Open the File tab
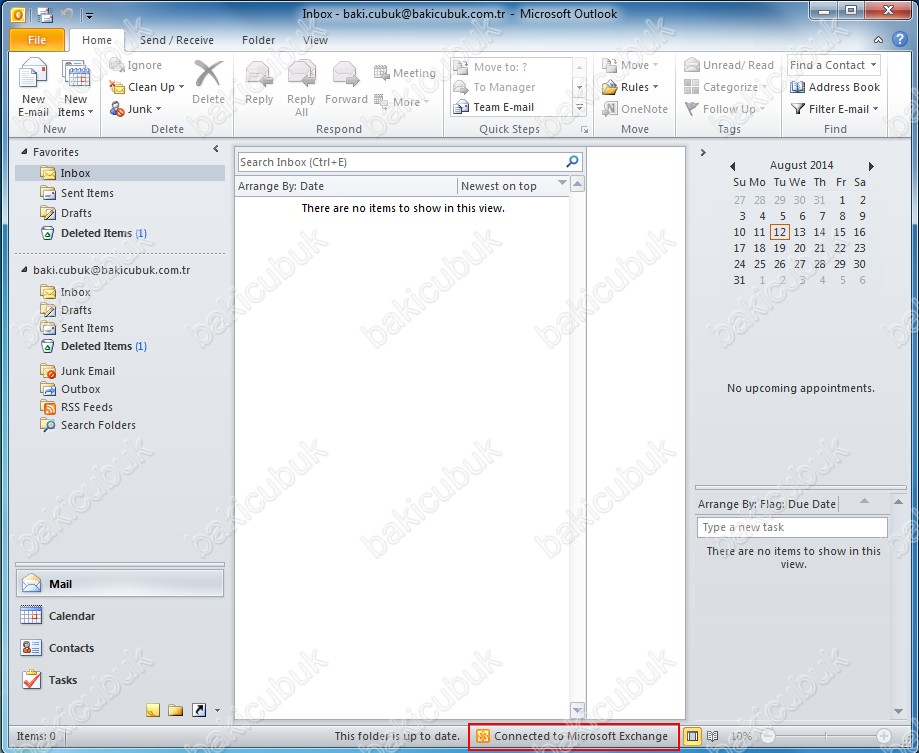 click(x=37, y=40)
